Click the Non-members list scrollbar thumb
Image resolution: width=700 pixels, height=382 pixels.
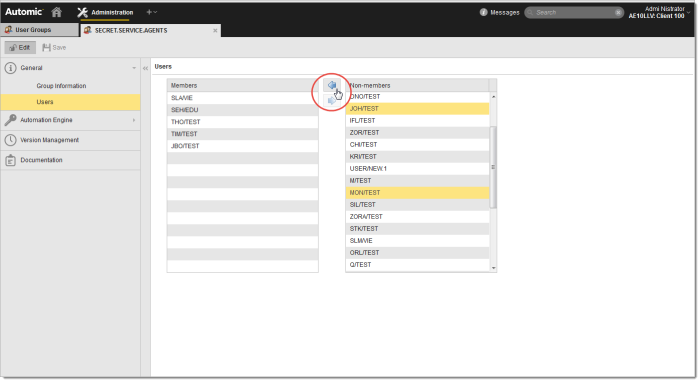[493, 167]
